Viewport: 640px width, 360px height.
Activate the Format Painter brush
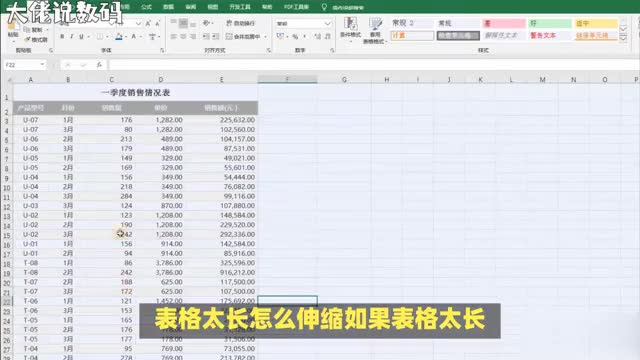(27, 40)
